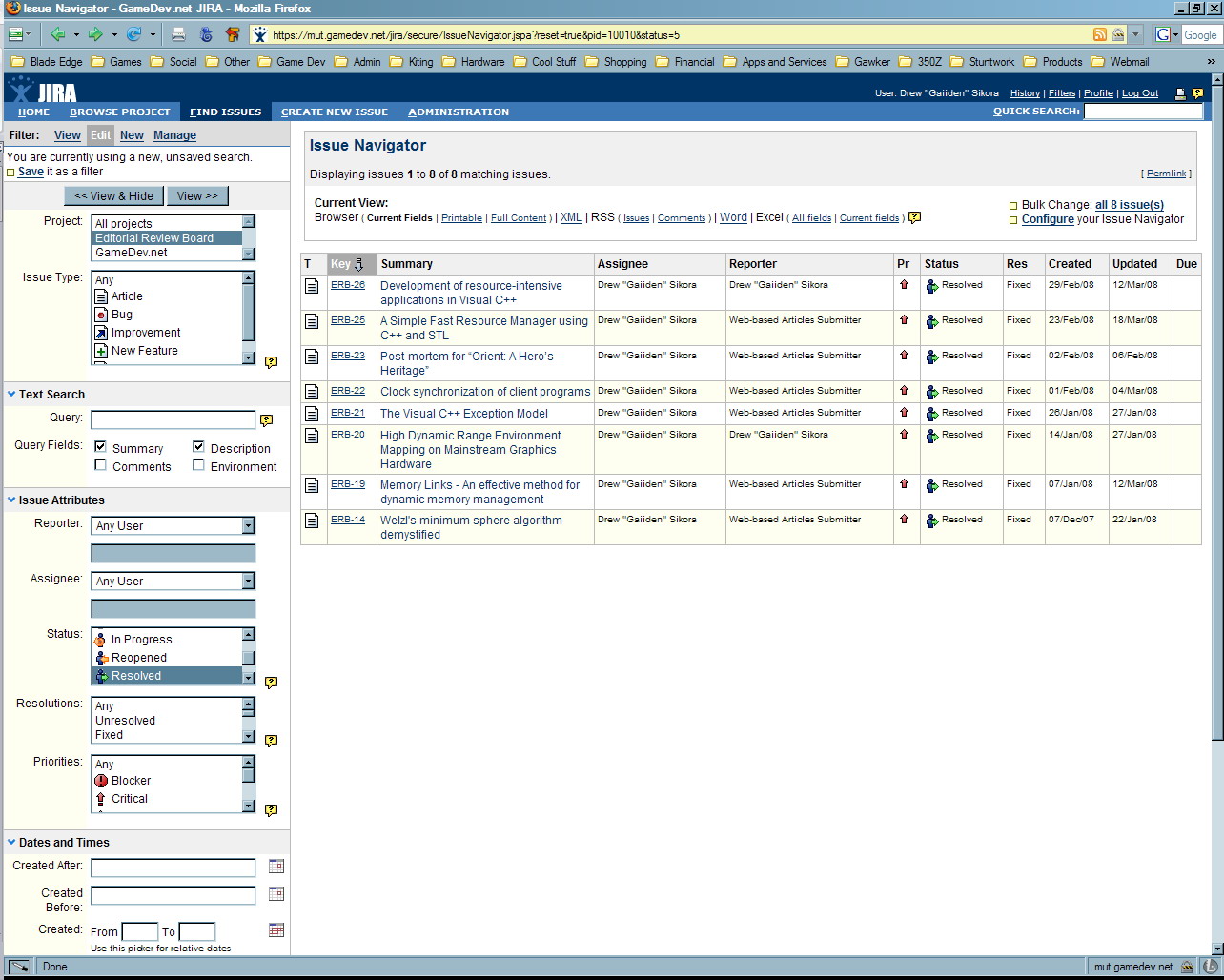Open the back history dropdown arrow
1224x980 pixels.
76,34
